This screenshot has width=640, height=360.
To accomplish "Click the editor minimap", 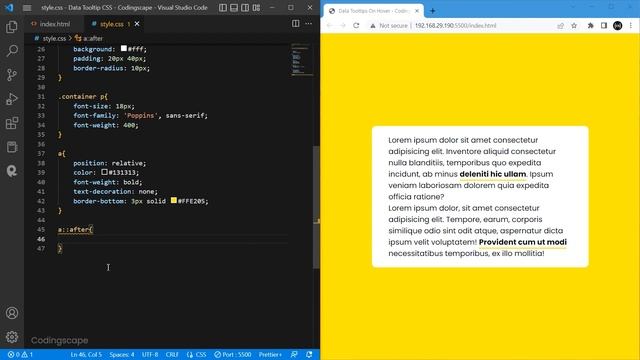I will [302, 60].
